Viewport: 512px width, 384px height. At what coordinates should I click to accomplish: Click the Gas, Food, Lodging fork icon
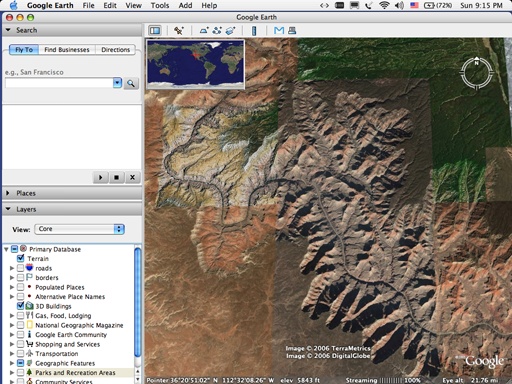tap(30, 315)
